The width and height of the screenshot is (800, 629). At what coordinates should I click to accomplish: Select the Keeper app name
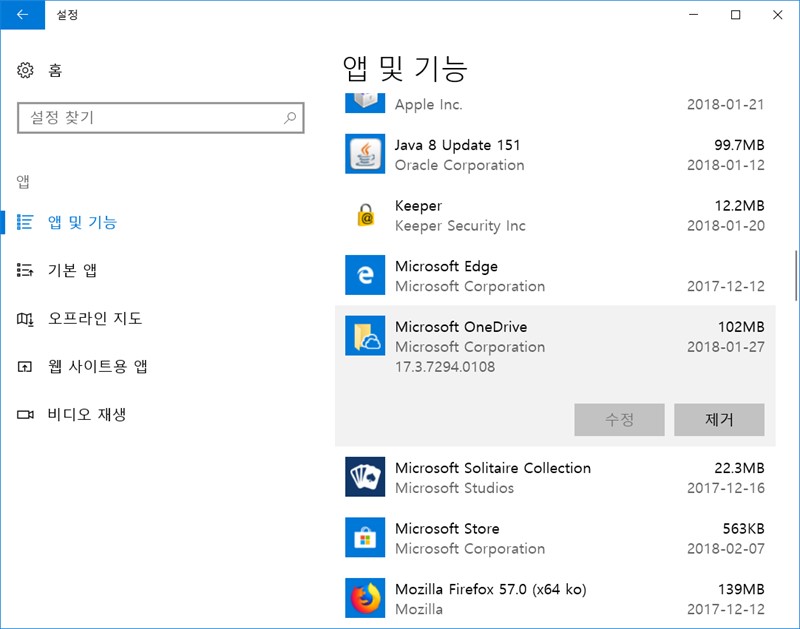click(x=418, y=206)
